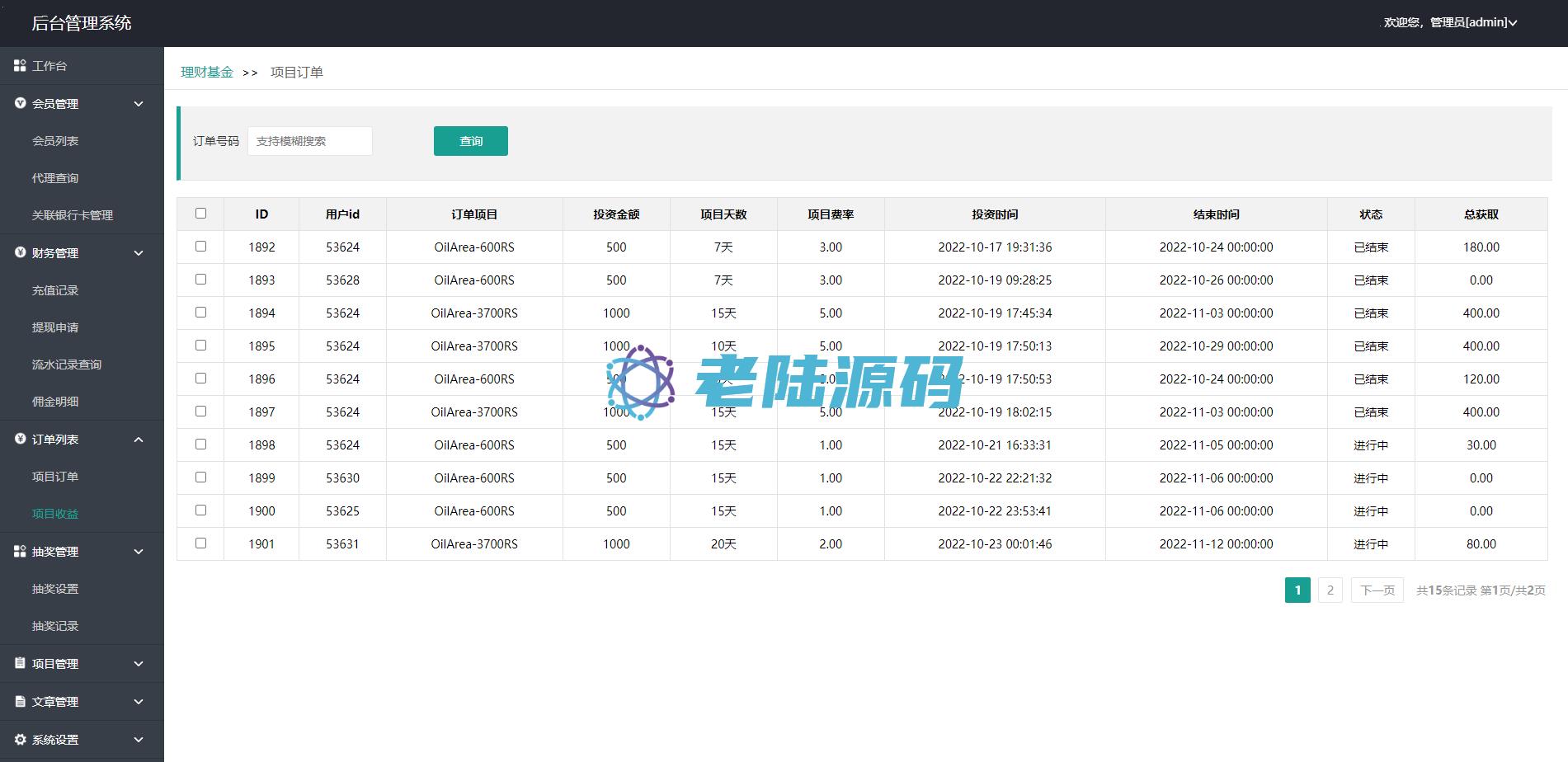Viewport: 1568px width, 762px height.
Task: Select the checkbox for order ID 1901
Action: (x=200, y=543)
